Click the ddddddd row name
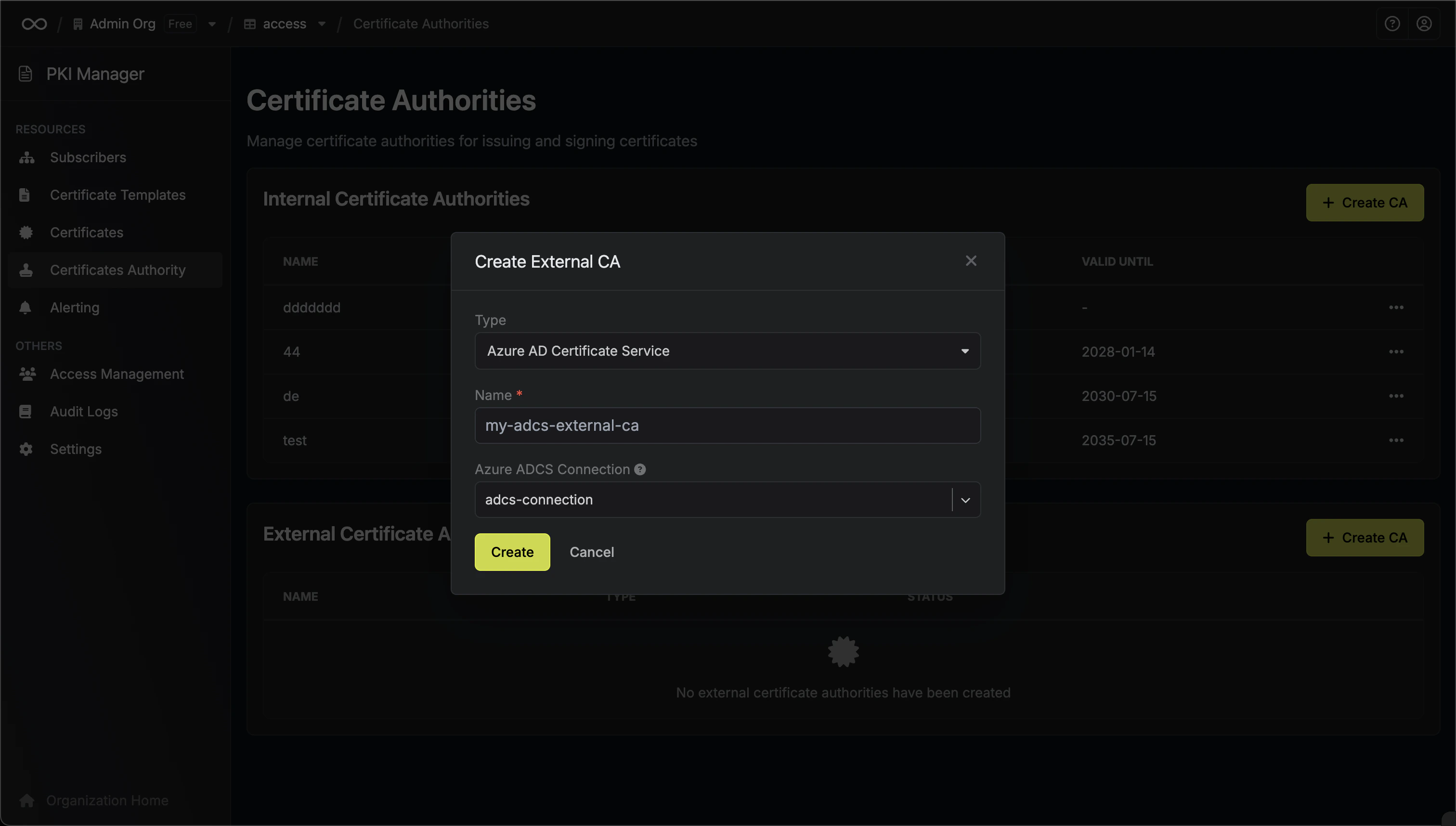Image resolution: width=1456 pixels, height=826 pixels. [312, 308]
